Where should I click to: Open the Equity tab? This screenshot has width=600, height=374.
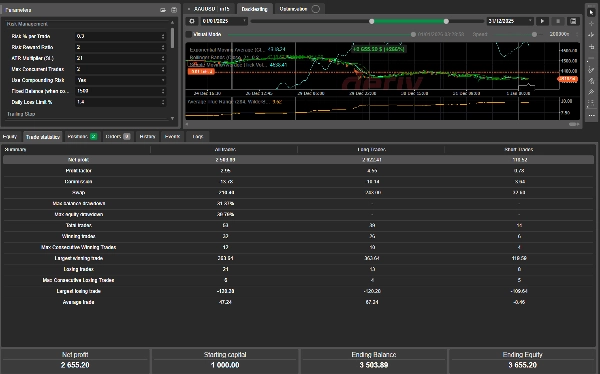[10, 137]
